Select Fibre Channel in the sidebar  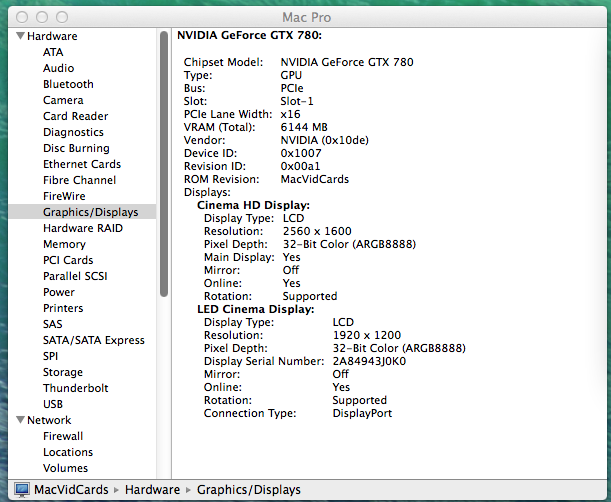point(79,180)
